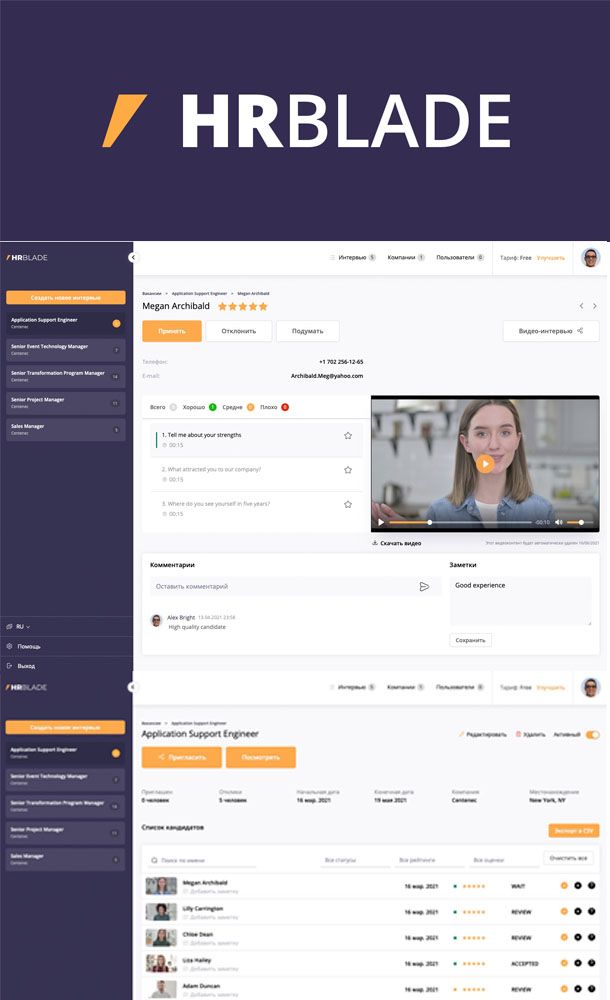Click the orange icon in Liza Hailey row
The width and height of the screenshot is (610, 1000).
[564, 963]
